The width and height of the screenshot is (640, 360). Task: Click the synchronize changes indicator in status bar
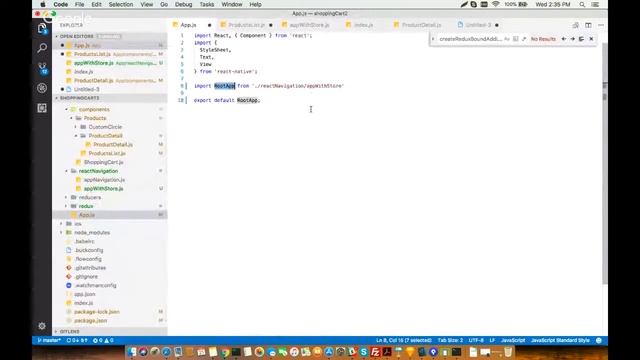click(x=77, y=340)
